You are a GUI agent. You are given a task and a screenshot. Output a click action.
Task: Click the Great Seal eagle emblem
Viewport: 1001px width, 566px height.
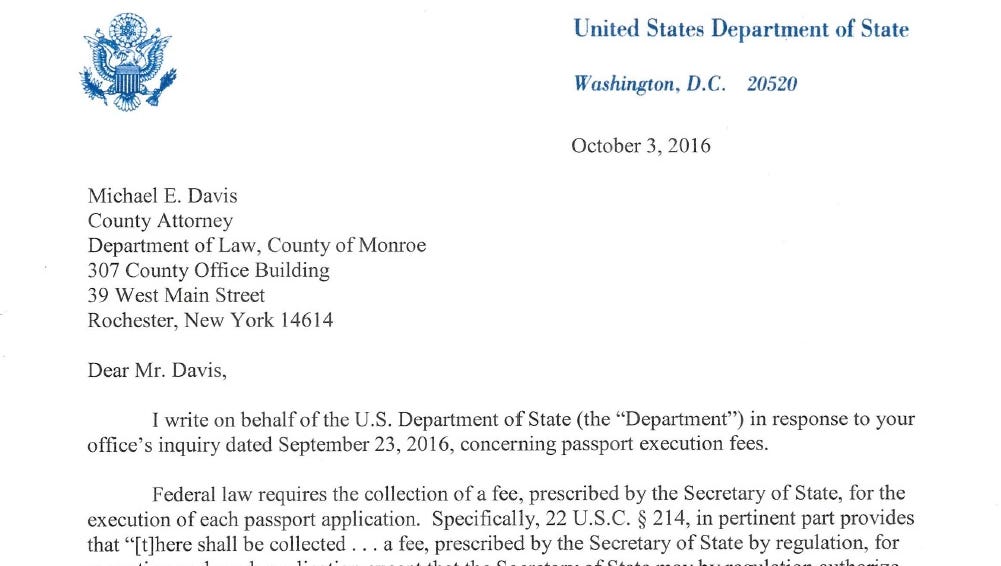tap(130, 63)
